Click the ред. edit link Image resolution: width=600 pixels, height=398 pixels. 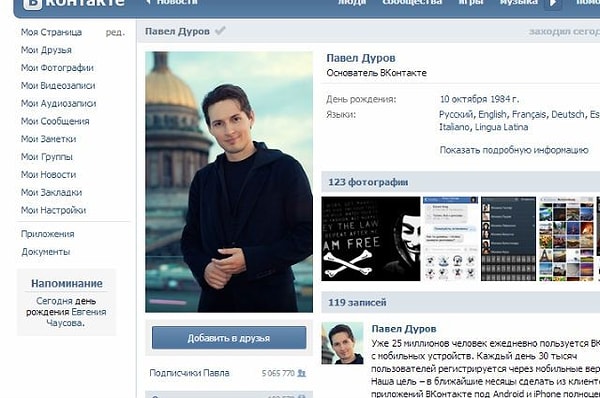click(115, 33)
